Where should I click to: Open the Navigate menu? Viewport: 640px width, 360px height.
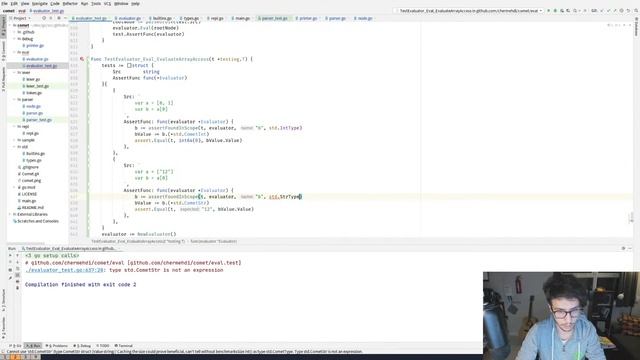[x=40, y=4]
